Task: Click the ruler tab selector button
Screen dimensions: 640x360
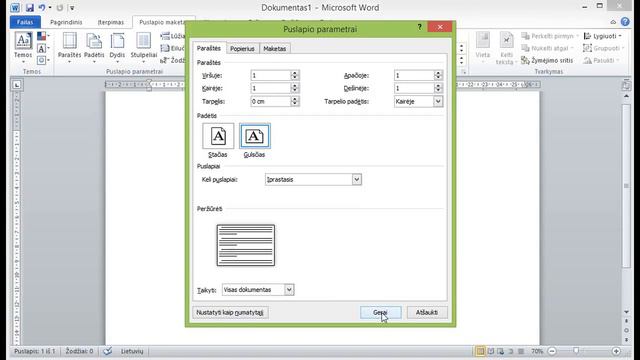Action: pyautogui.click(x=17, y=85)
